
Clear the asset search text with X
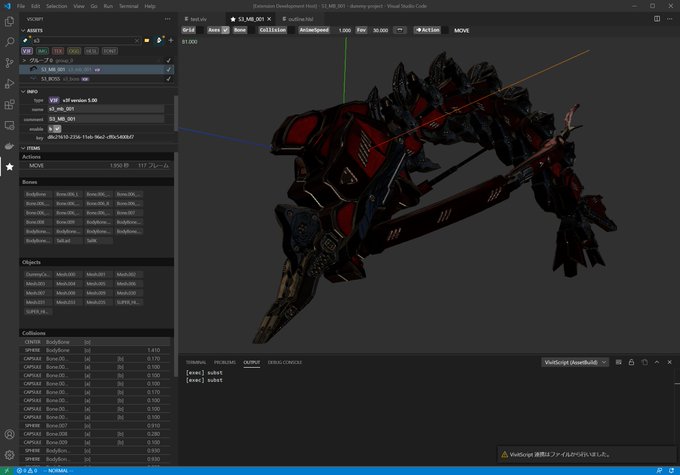tap(137, 40)
